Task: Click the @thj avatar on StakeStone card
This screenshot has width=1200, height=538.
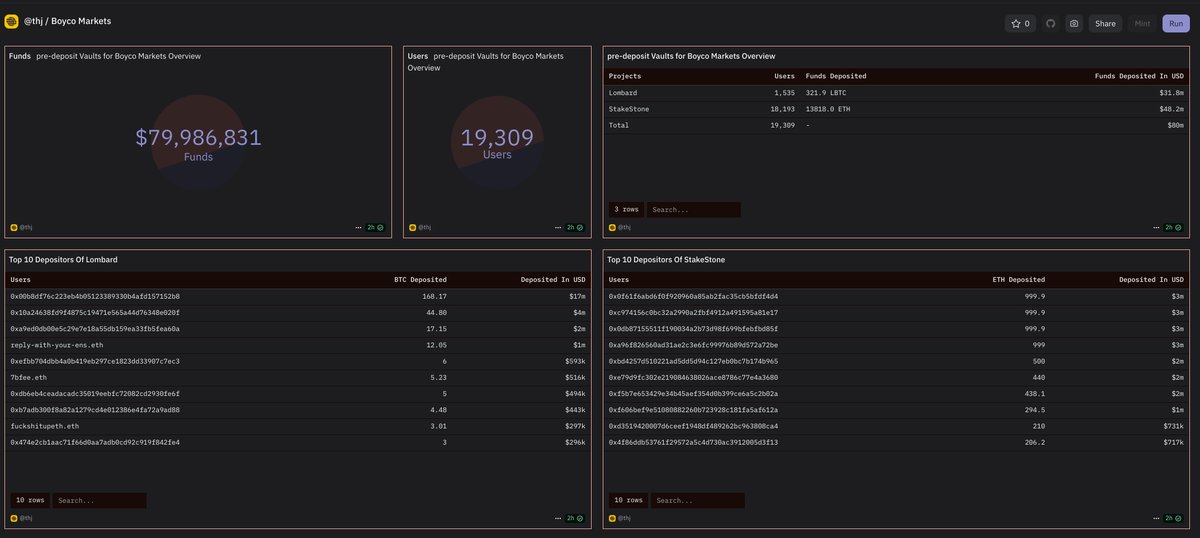Action: click(x=613, y=518)
